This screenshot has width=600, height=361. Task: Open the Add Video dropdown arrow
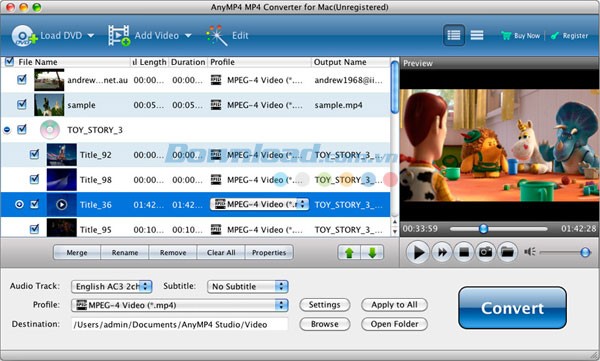(188, 36)
